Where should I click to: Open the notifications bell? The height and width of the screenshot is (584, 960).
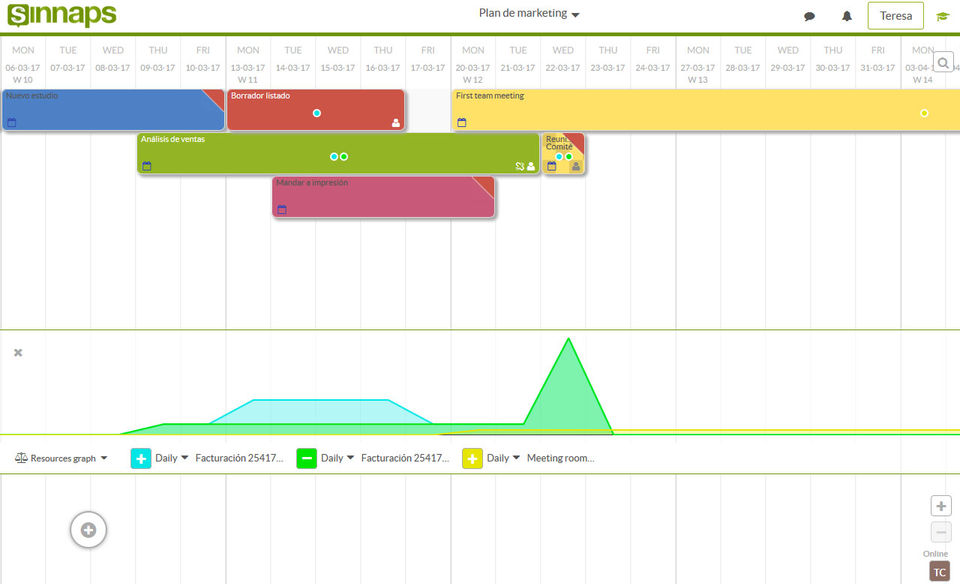tap(847, 16)
